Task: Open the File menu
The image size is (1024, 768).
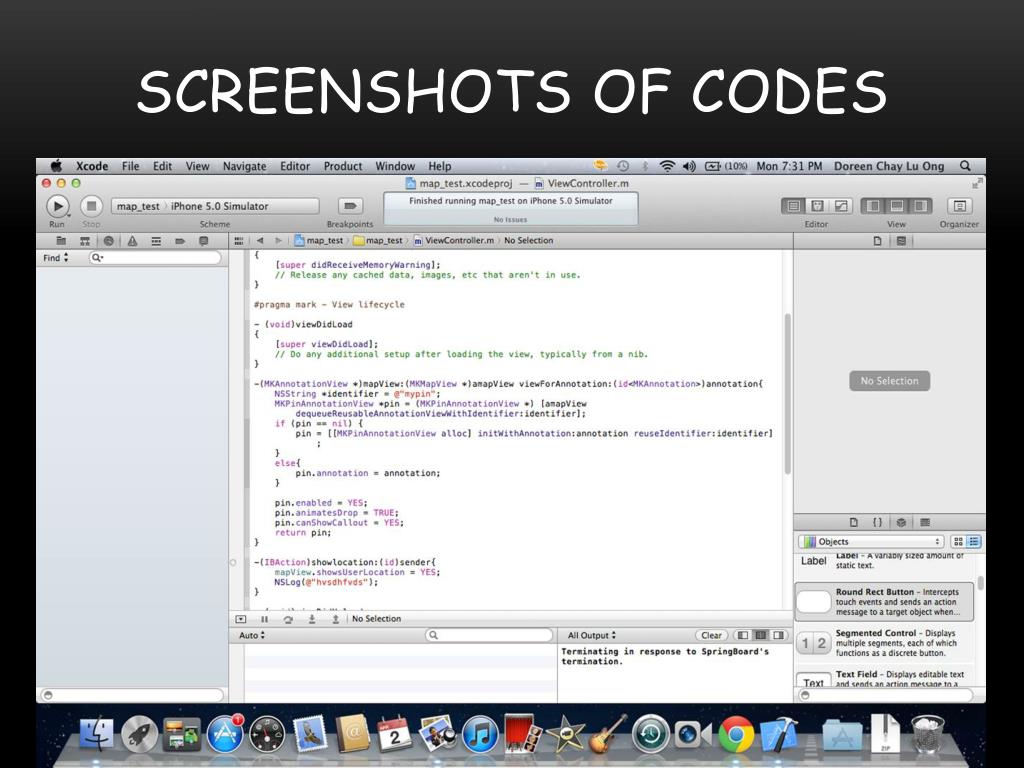Action: pos(131,167)
